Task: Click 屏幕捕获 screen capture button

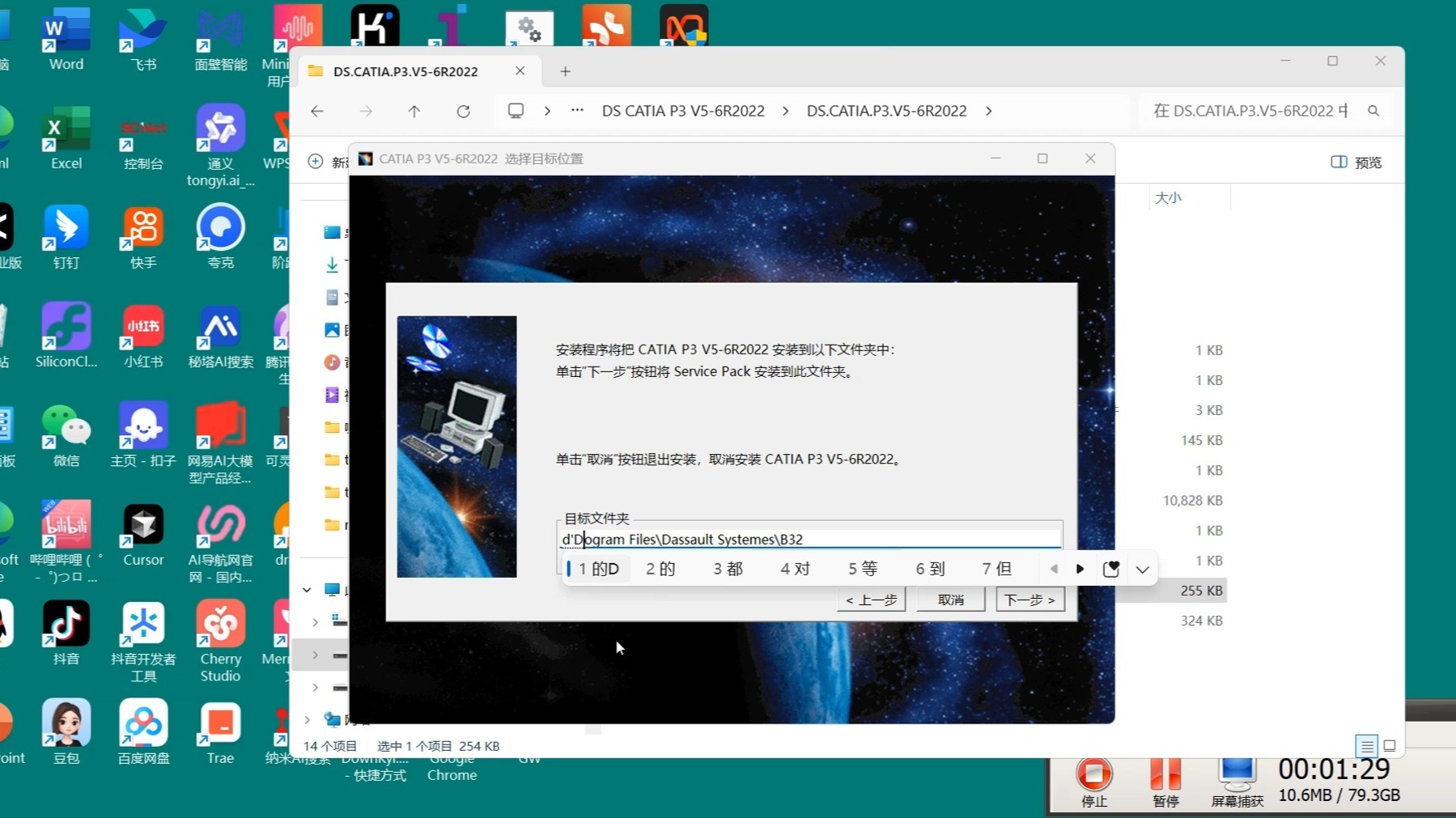Action: pyautogui.click(x=1237, y=782)
